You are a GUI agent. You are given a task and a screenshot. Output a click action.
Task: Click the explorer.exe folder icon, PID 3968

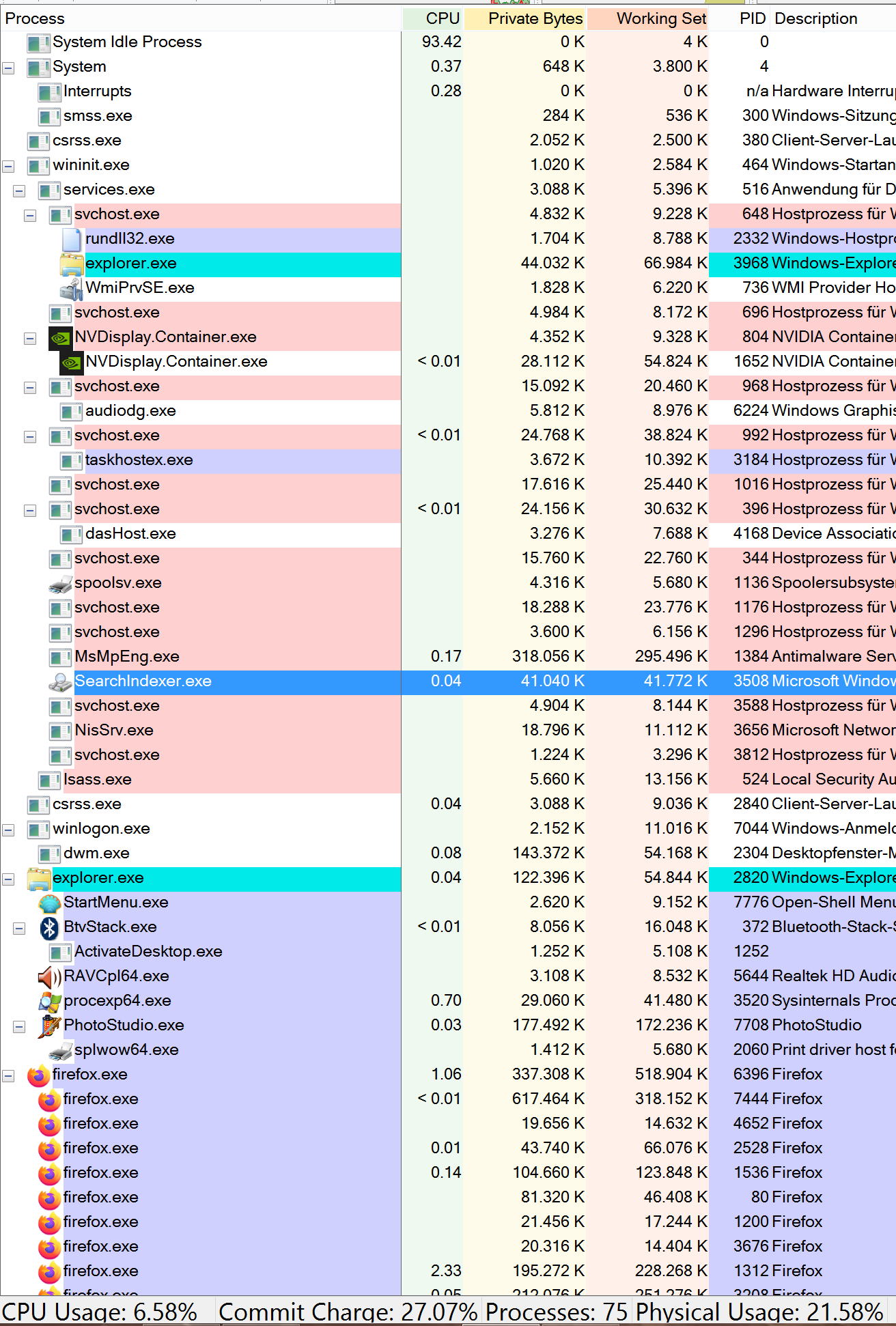72,264
